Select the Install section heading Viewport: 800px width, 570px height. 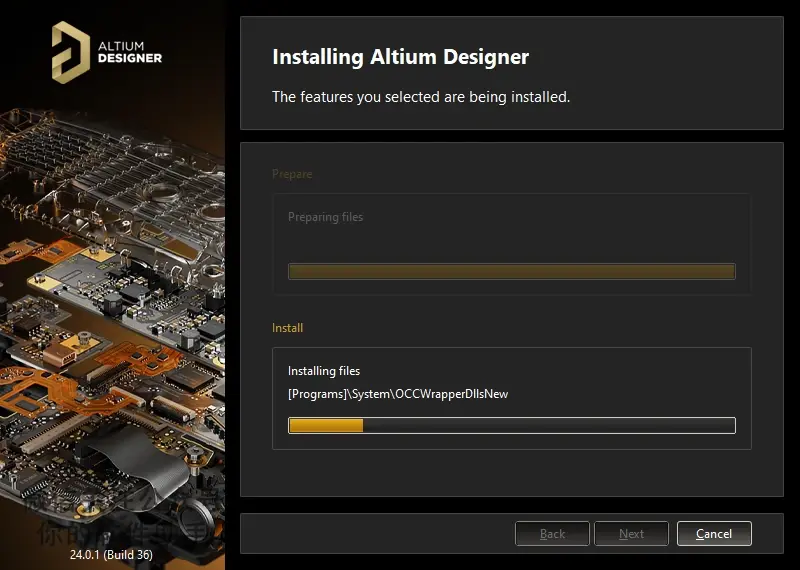click(287, 328)
